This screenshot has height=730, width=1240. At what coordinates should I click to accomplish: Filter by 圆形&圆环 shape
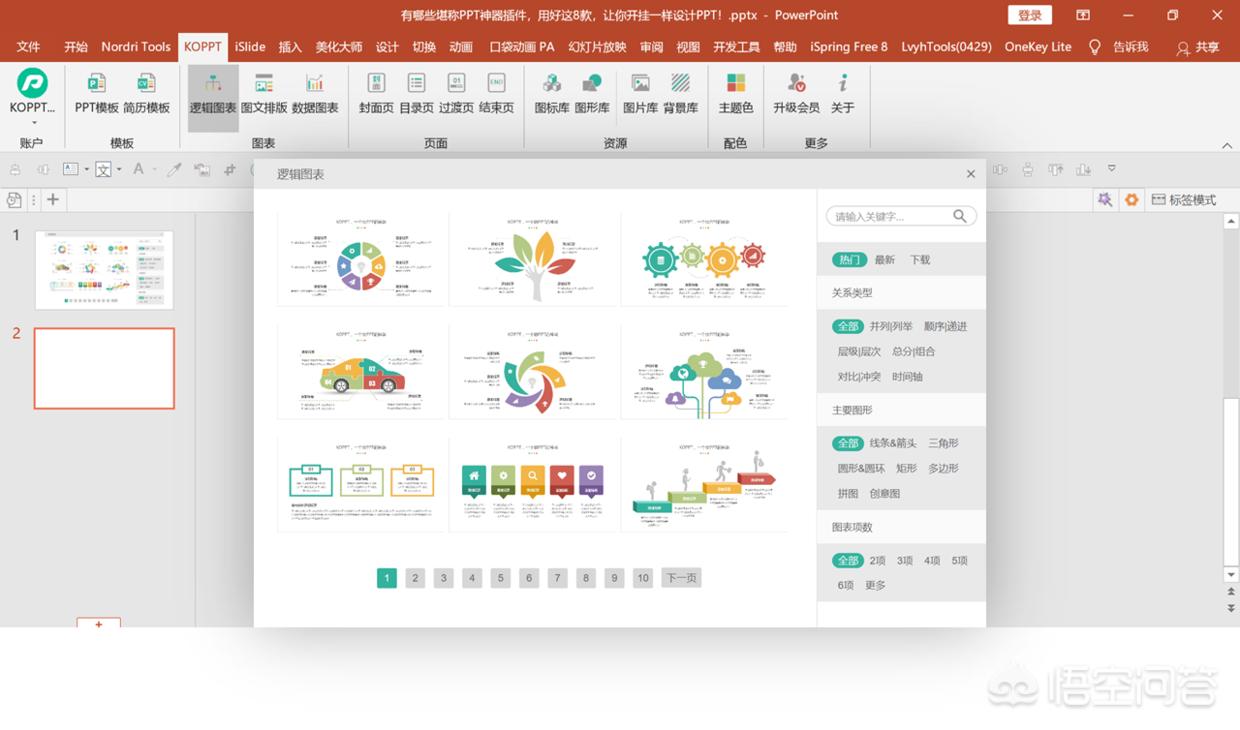tap(861, 468)
